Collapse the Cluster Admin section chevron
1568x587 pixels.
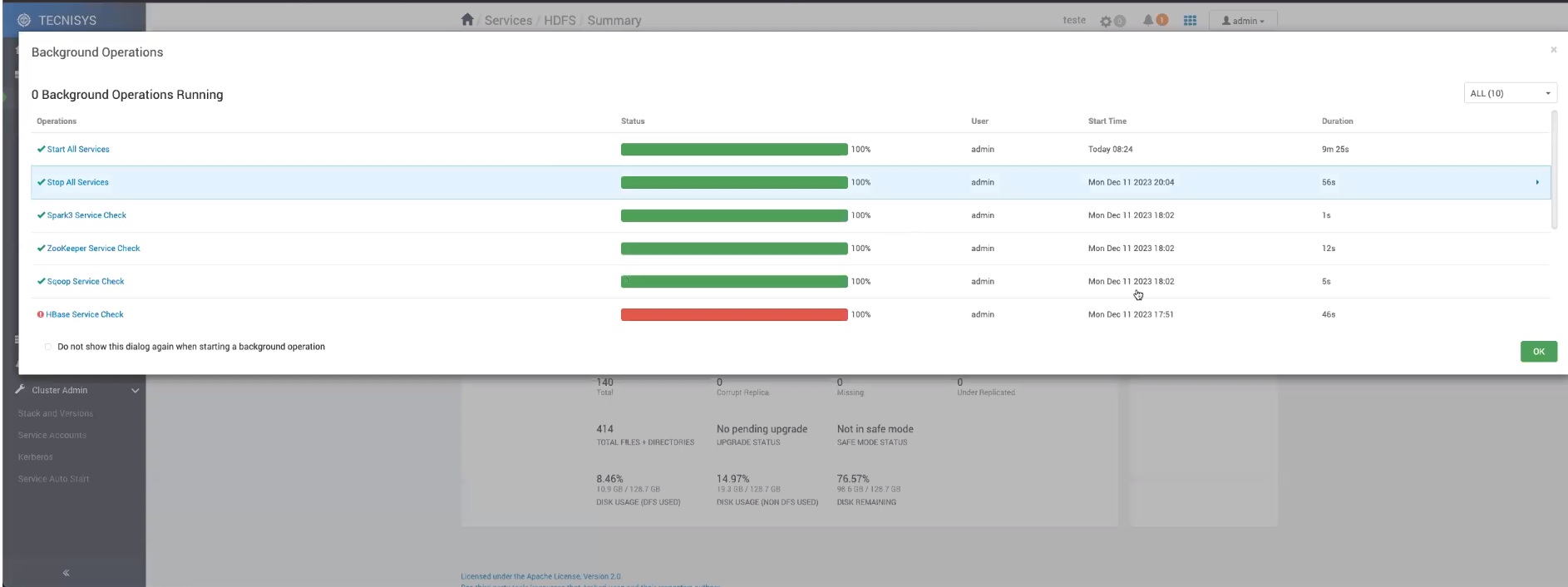tap(135, 391)
